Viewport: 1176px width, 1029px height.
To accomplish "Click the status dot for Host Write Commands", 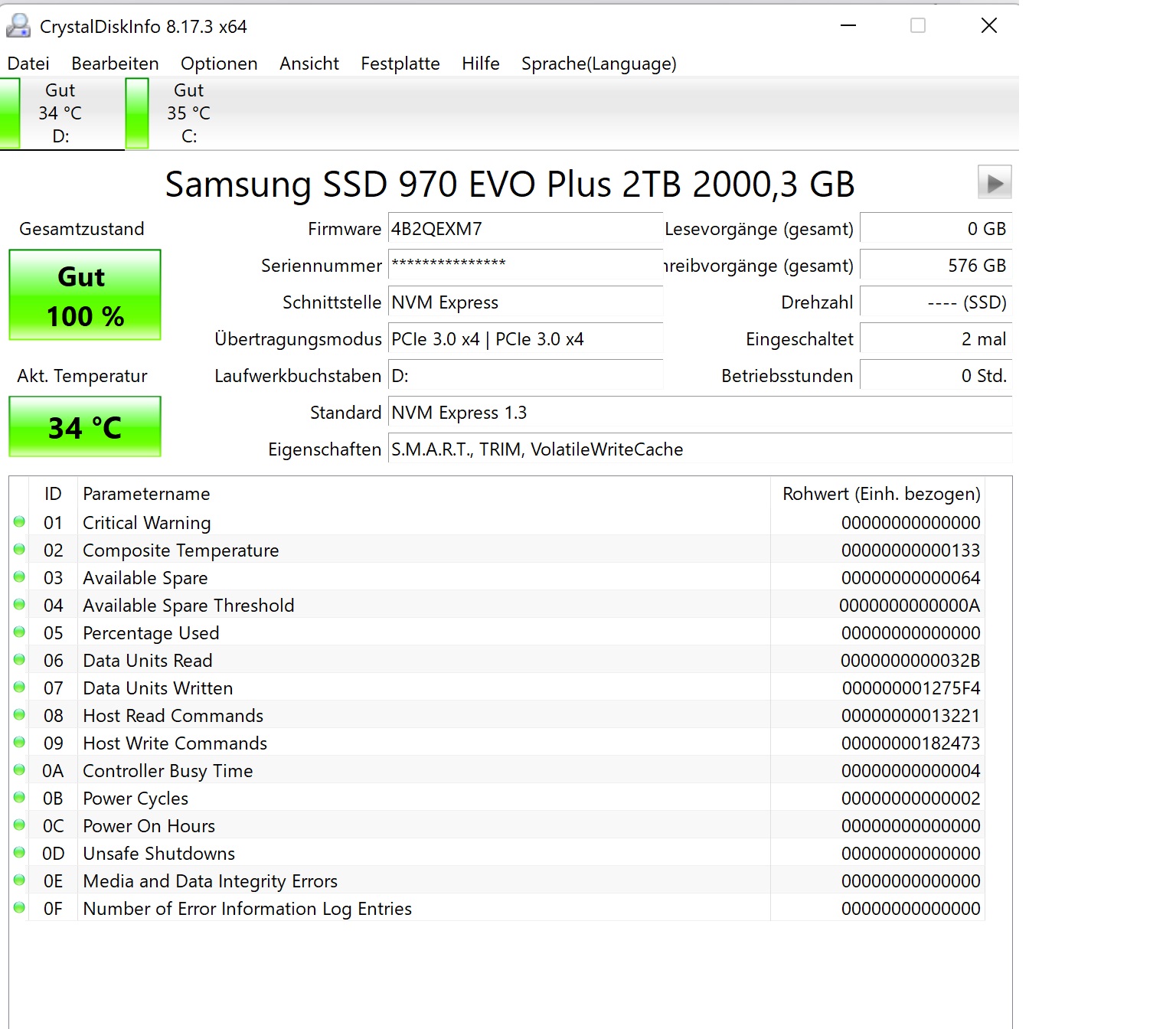I will coord(19,742).
